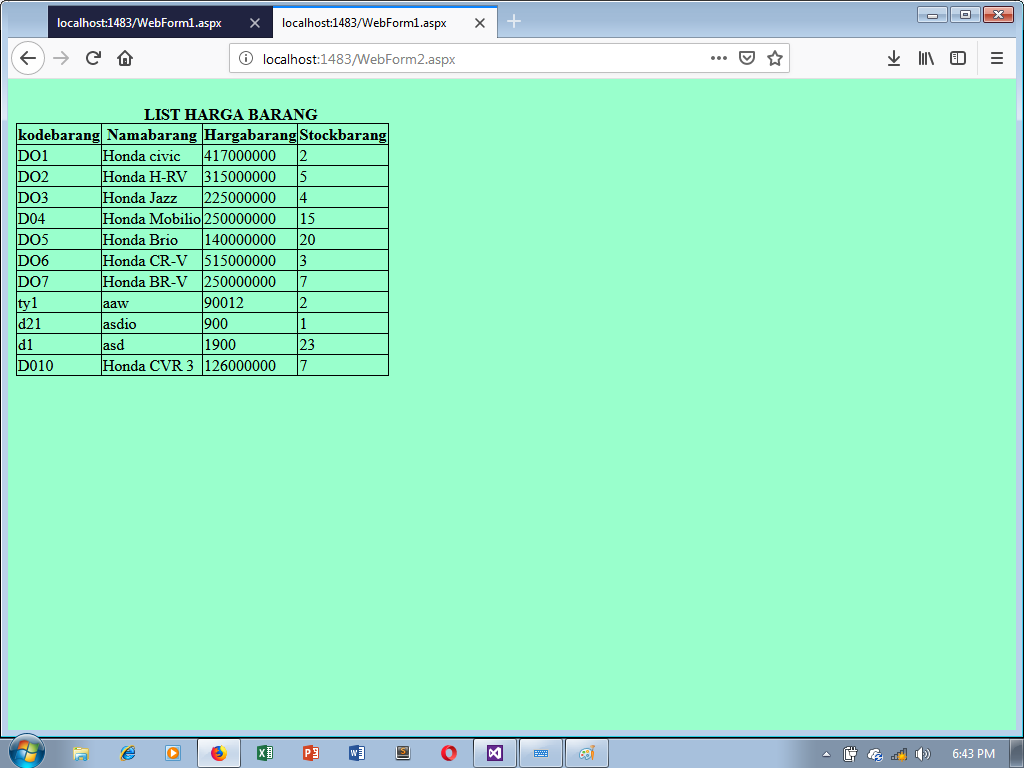Screen dimensions: 1024x768
Task: Open Sublime Text from taskbar
Action: coord(403,753)
